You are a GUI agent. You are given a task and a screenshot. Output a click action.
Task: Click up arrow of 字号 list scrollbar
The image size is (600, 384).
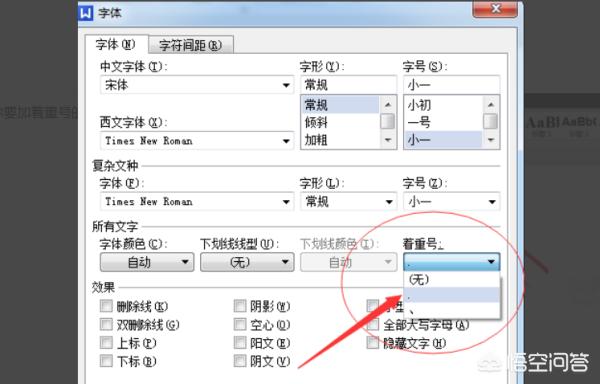coord(491,104)
